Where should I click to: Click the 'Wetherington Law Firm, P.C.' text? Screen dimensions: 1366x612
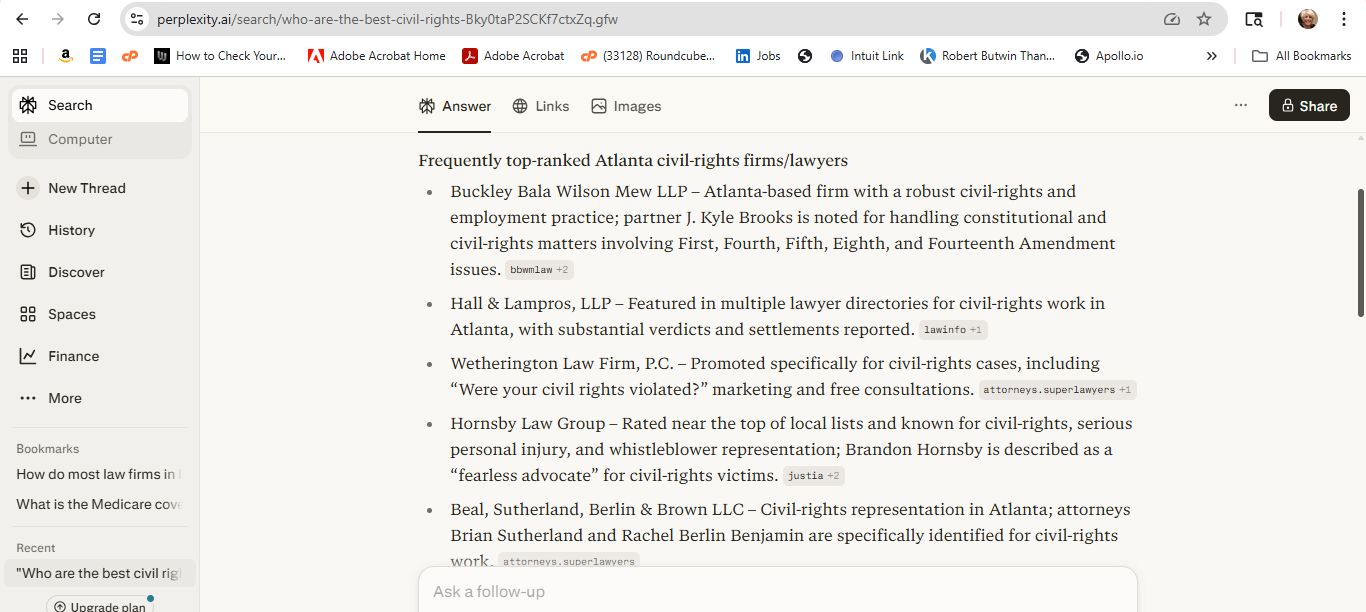[x=560, y=363]
